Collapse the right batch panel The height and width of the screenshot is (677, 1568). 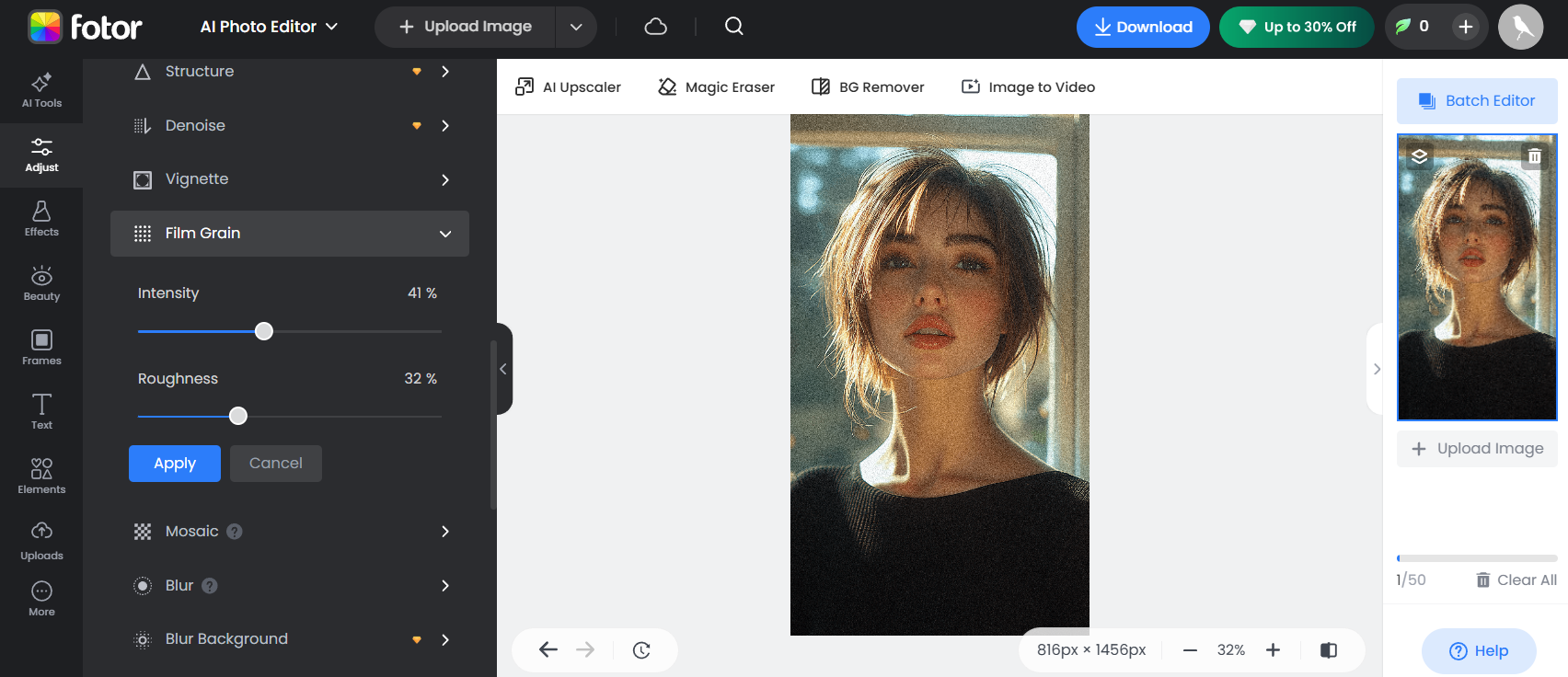(x=1376, y=369)
